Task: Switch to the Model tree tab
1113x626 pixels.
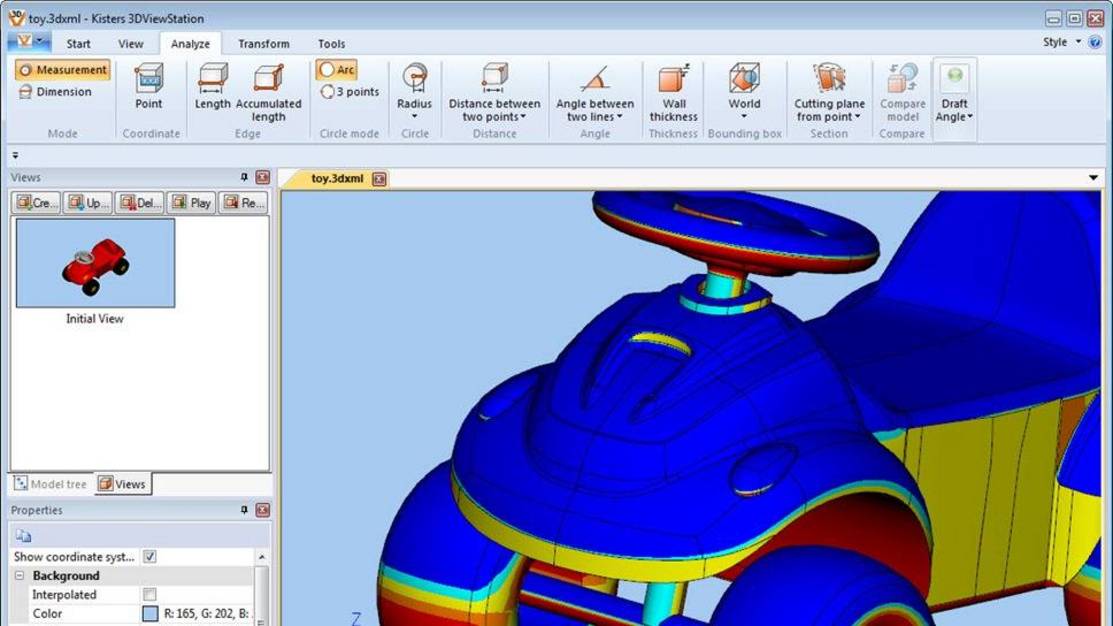Action: pos(50,484)
